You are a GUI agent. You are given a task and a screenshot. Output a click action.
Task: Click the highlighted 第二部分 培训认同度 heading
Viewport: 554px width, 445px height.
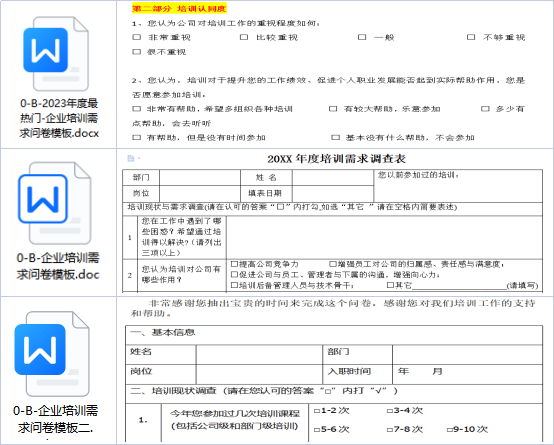coord(179,8)
